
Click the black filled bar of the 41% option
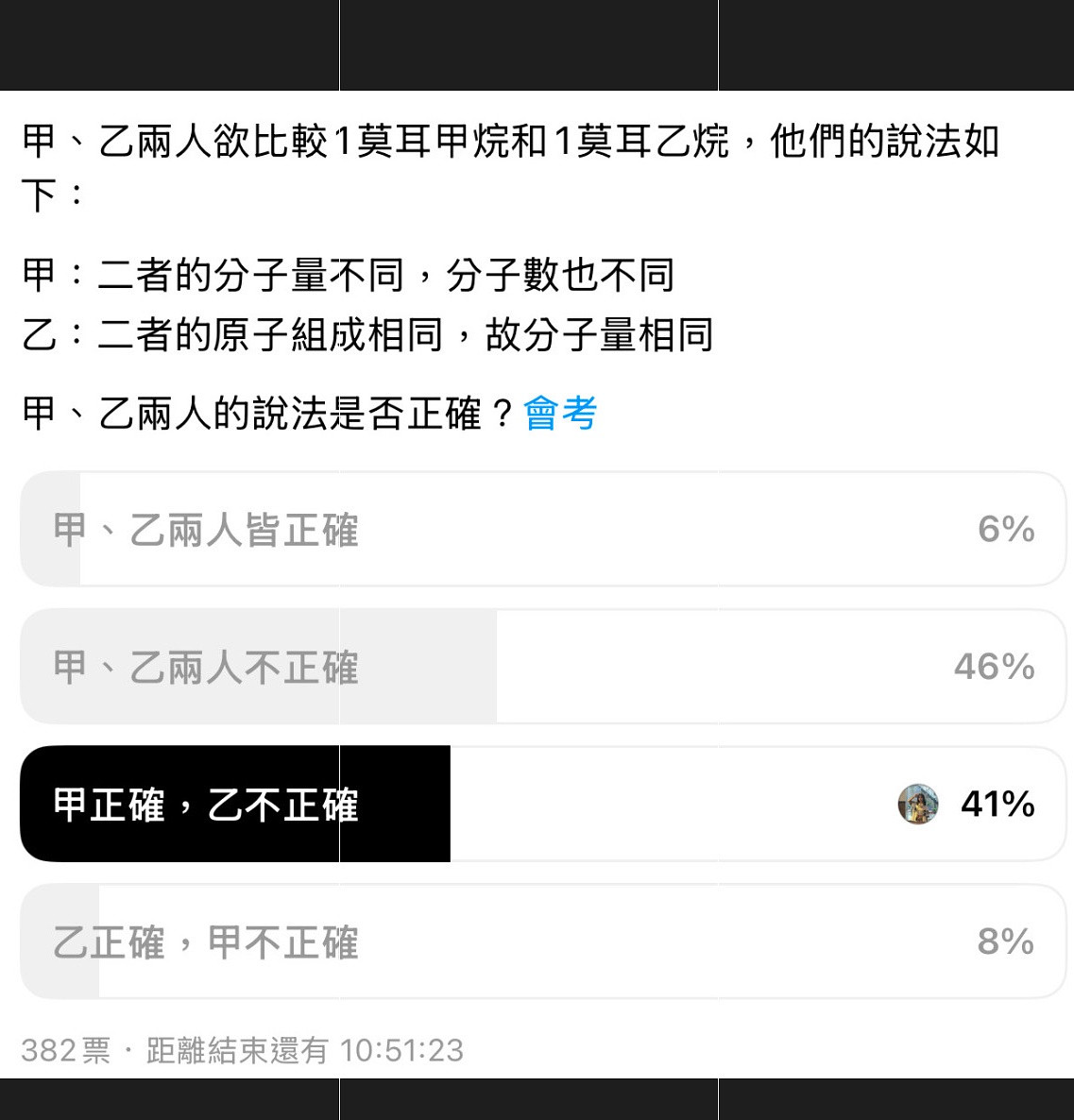click(x=235, y=805)
